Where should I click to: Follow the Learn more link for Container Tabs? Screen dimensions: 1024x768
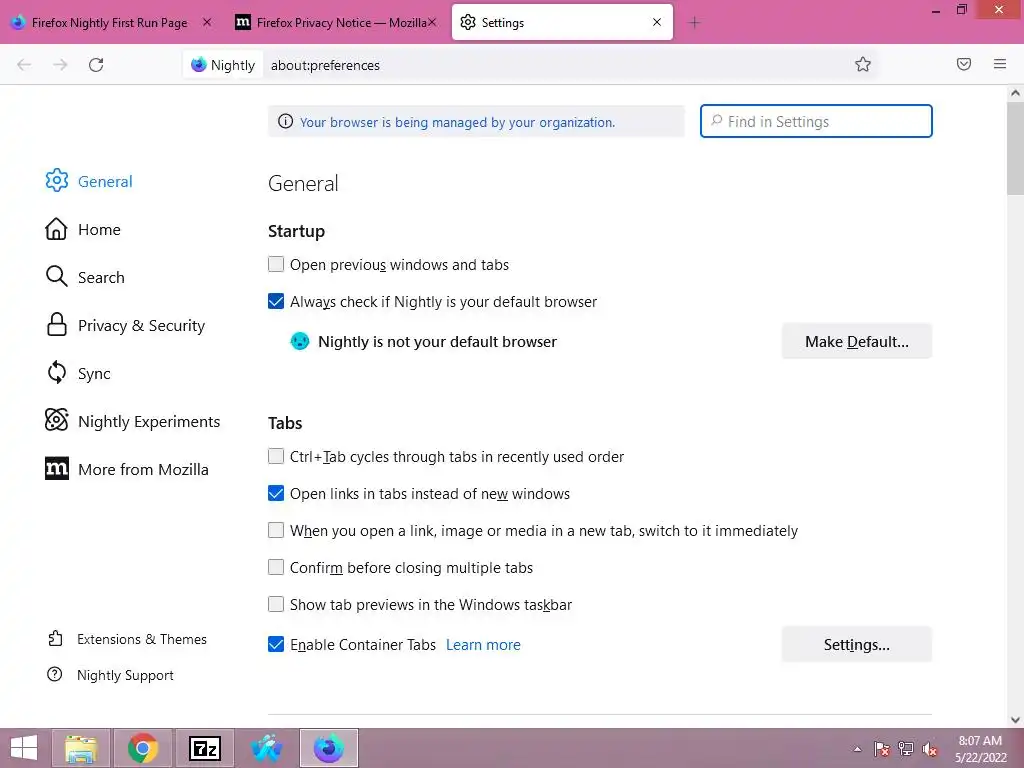pos(483,645)
